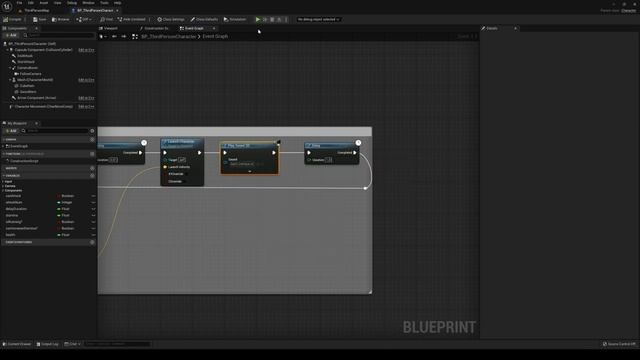This screenshot has height=360, width=640.
Task: Open the debug object selector dropdown
Action: (318, 19)
